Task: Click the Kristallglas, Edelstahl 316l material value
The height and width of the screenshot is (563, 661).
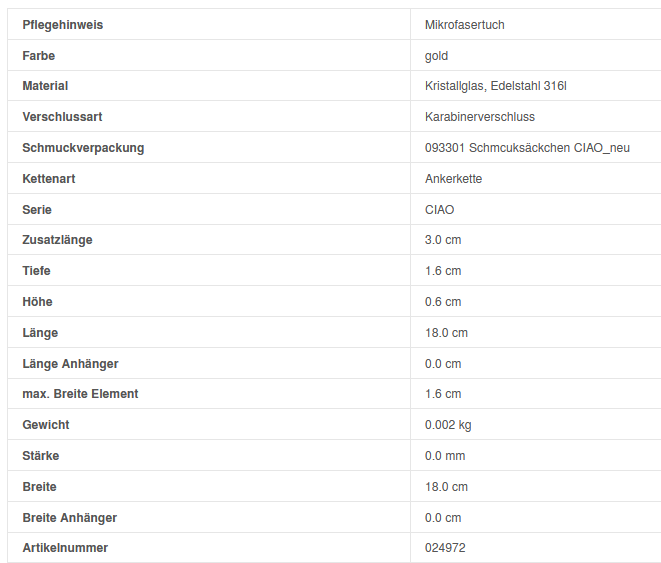Action: (x=495, y=86)
